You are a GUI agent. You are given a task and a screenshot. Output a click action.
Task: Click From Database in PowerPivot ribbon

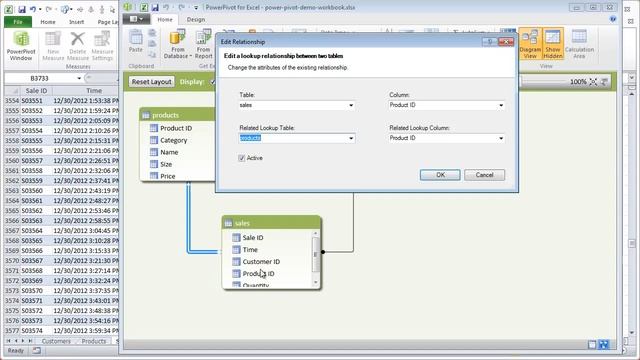pos(178,44)
